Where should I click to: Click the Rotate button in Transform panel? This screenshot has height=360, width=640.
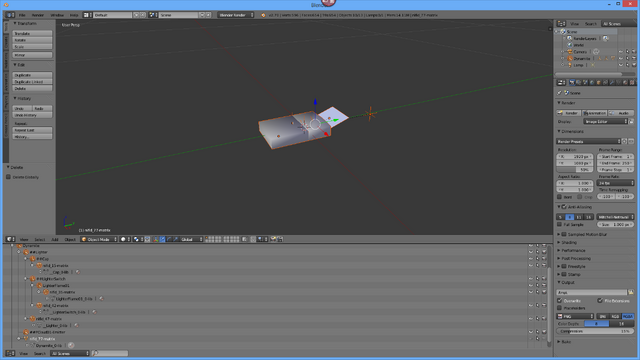click(32, 40)
